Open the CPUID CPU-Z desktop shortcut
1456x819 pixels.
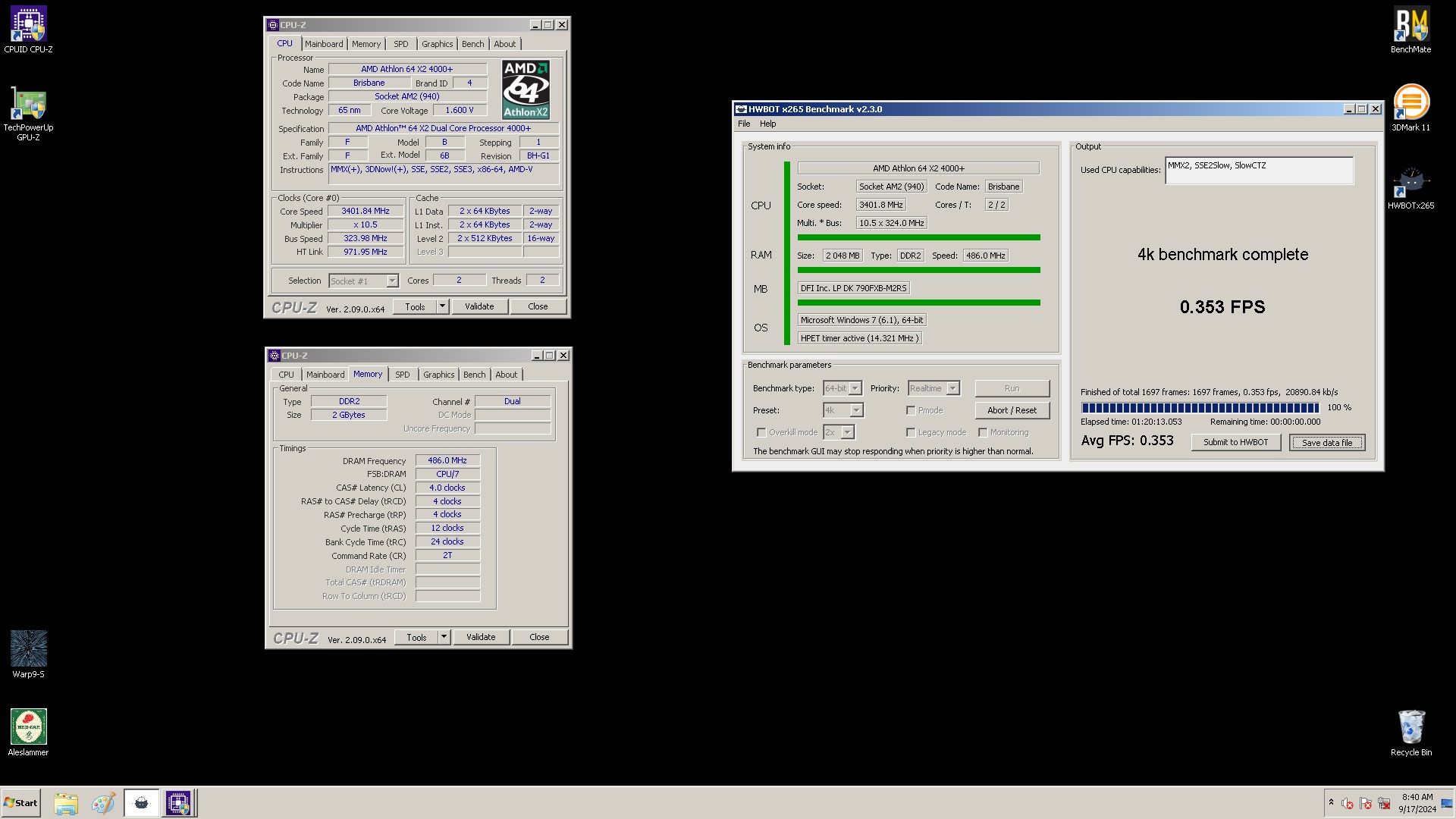coord(28,30)
